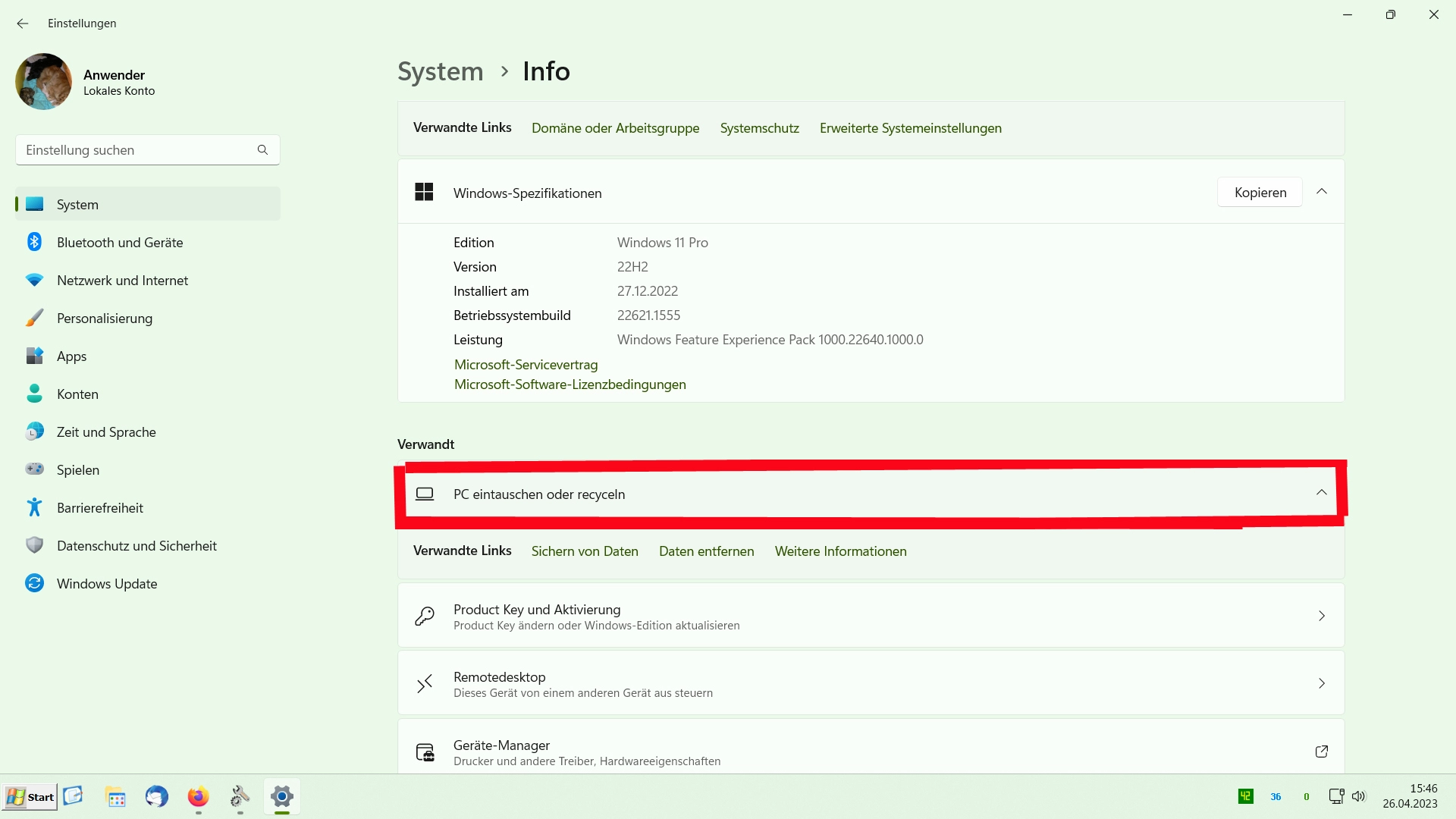Image resolution: width=1456 pixels, height=819 pixels.
Task: Open the tools app taskbar icon
Action: [x=240, y=797]
